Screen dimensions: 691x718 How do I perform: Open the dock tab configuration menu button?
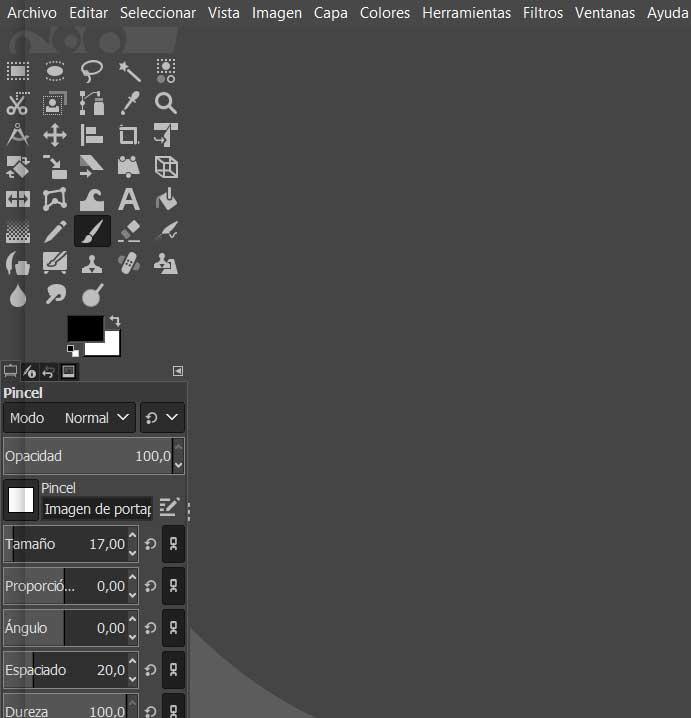point(178,371)
